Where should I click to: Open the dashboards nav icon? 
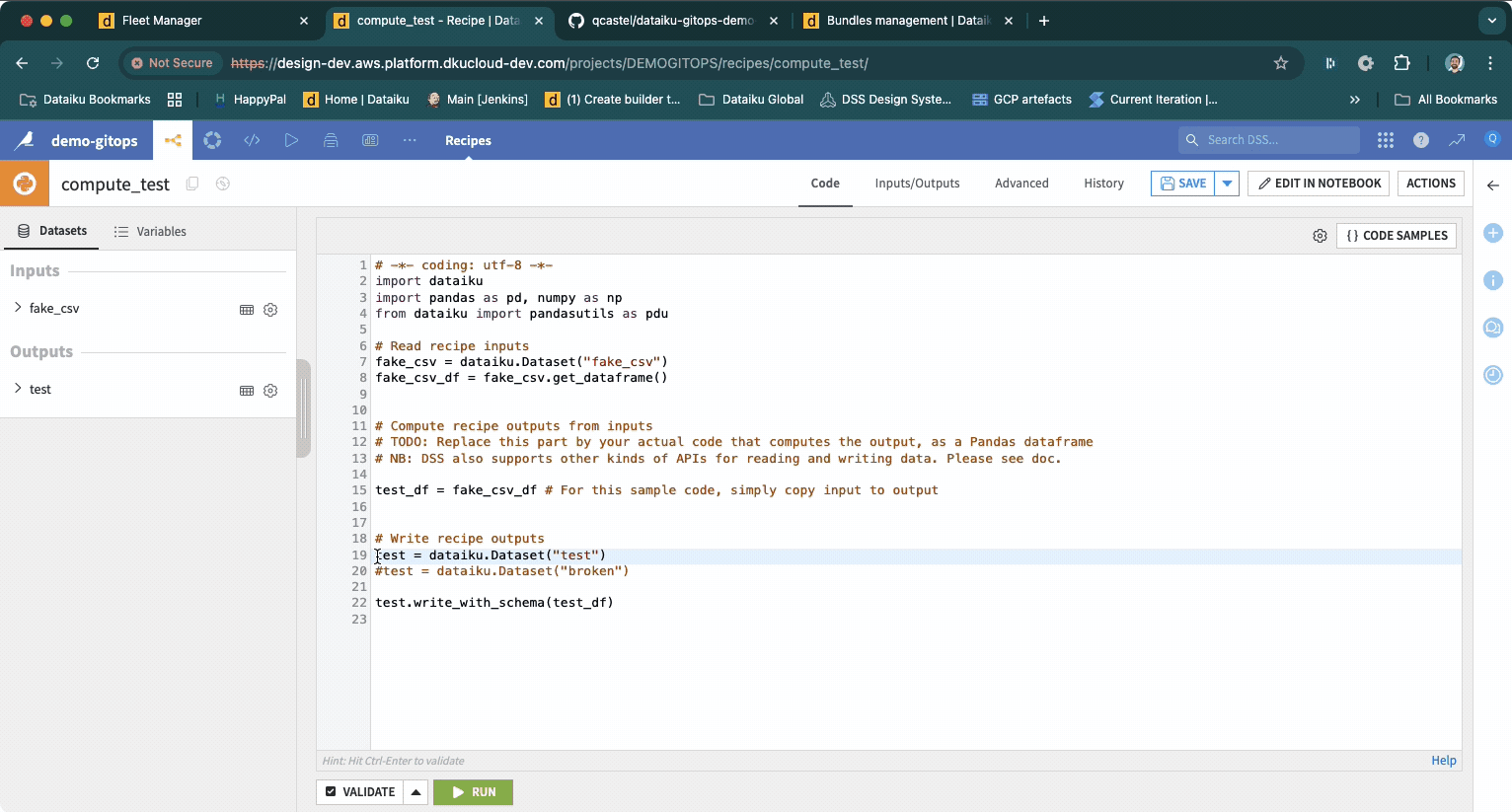click(x=370, y=140)
